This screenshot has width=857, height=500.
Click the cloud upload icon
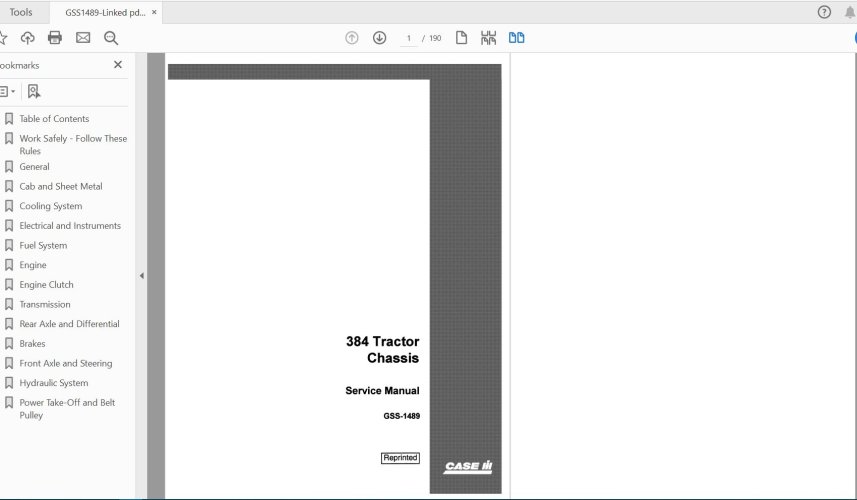click(x=27, y=38)
